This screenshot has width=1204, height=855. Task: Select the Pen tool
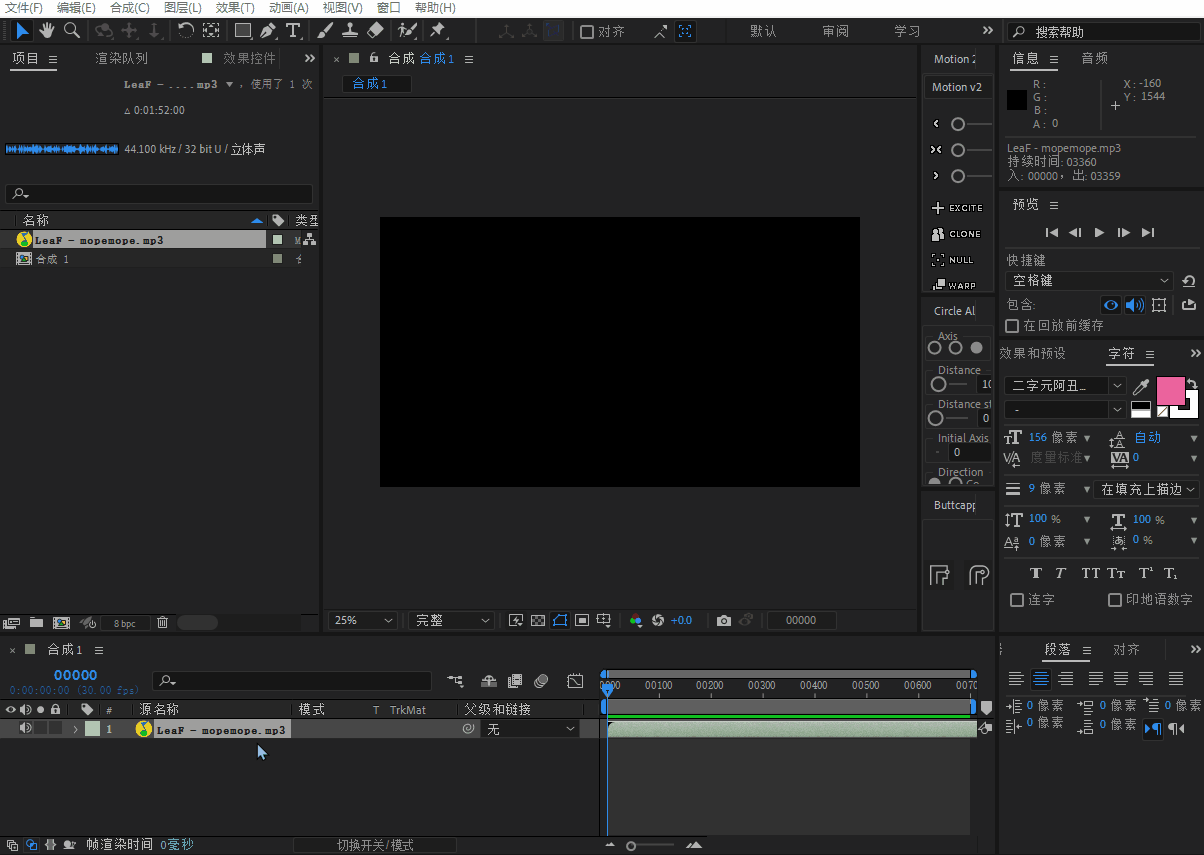tap(268, 31)
